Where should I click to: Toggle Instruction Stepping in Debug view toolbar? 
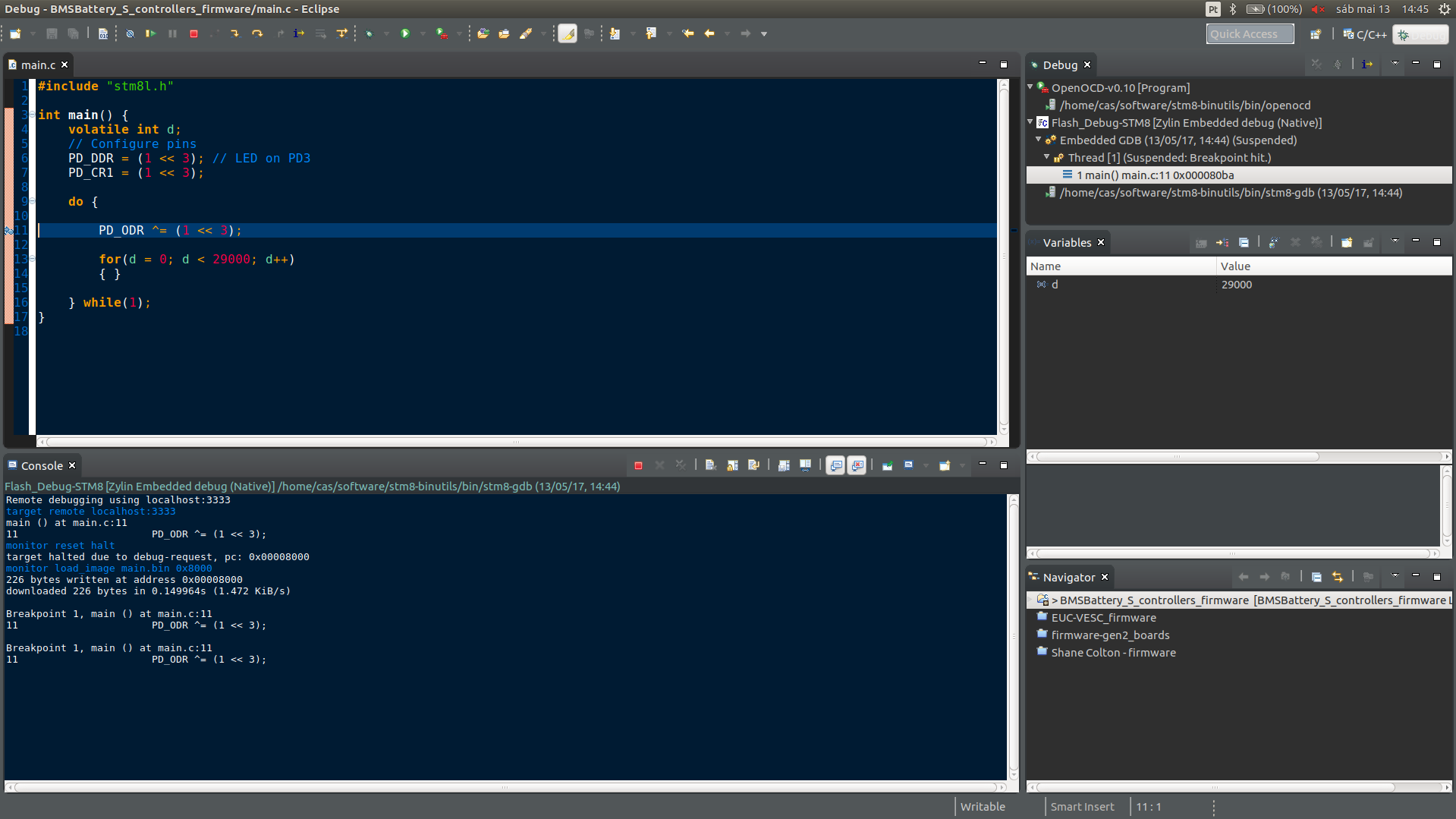point(1367,65)
